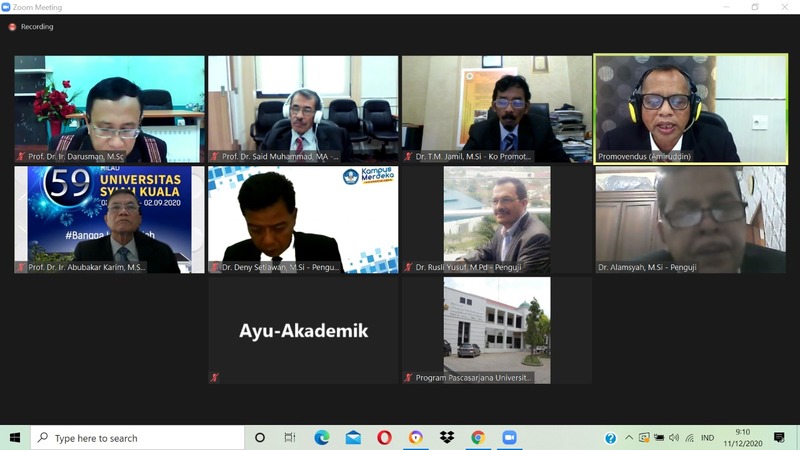The image size is (800, 450).
Task: Open Opera browser in taskbar
Action: (384, 438)
